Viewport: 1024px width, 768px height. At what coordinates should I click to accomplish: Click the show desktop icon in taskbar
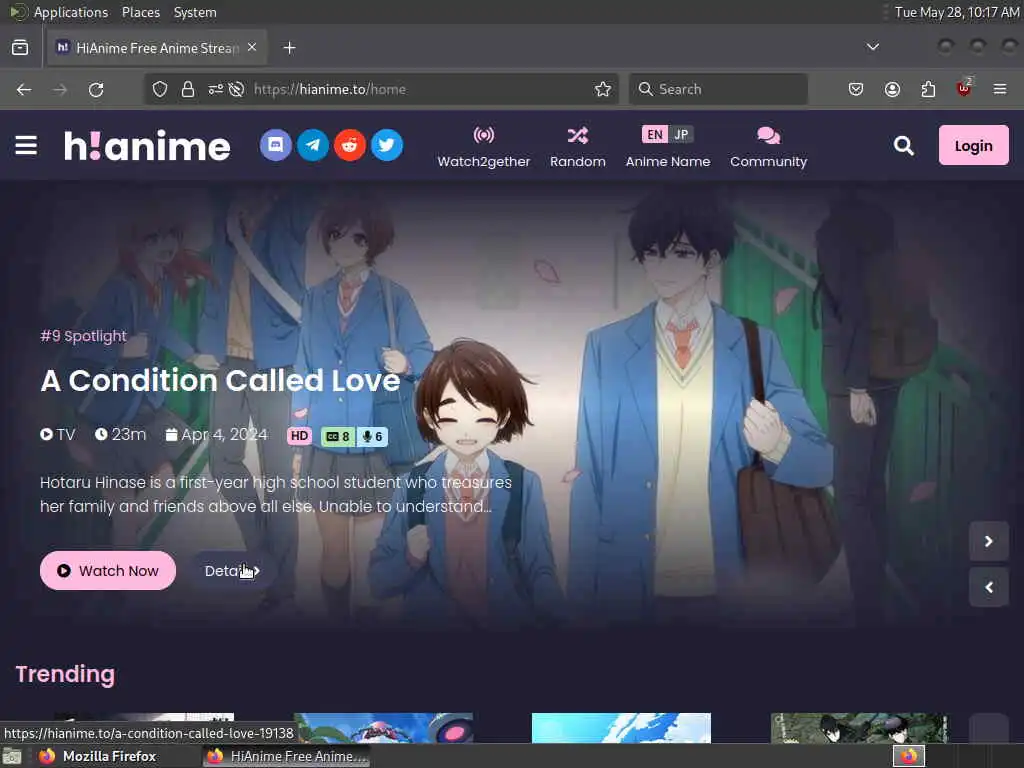coord(12,756)
